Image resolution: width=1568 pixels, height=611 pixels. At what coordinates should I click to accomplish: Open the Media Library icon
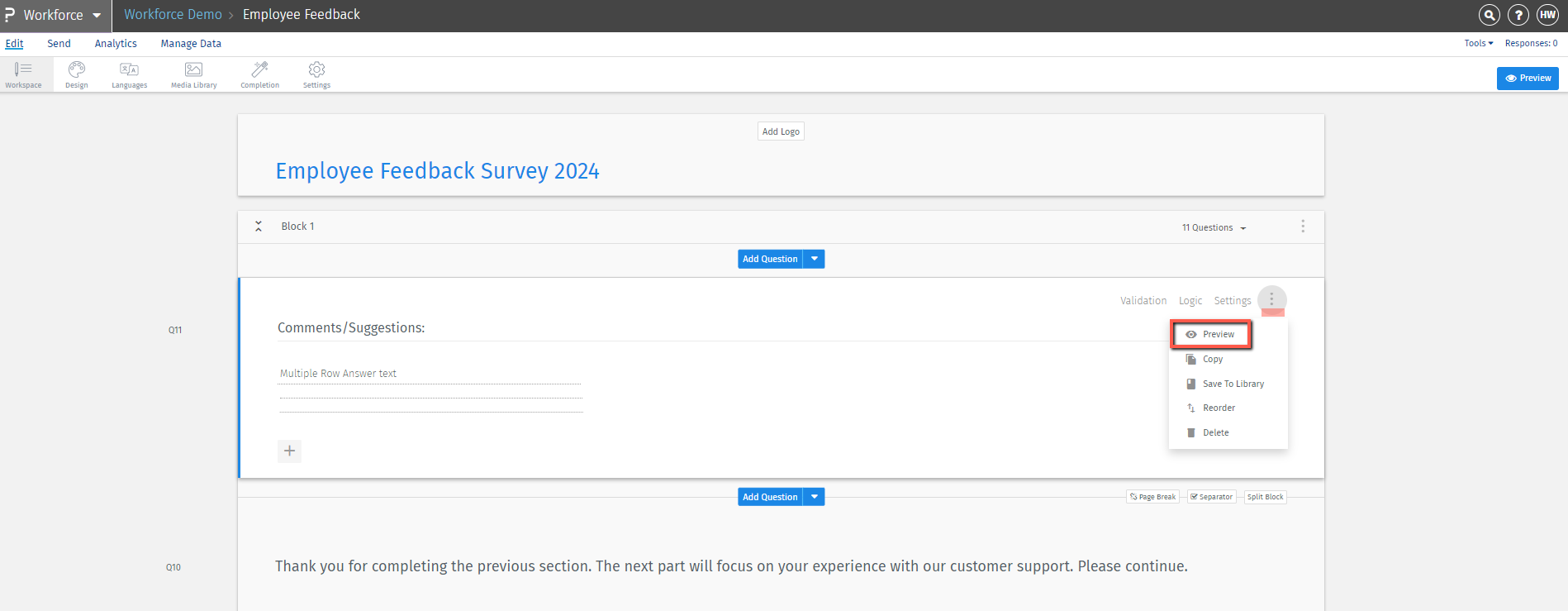[x=194, y=74]
